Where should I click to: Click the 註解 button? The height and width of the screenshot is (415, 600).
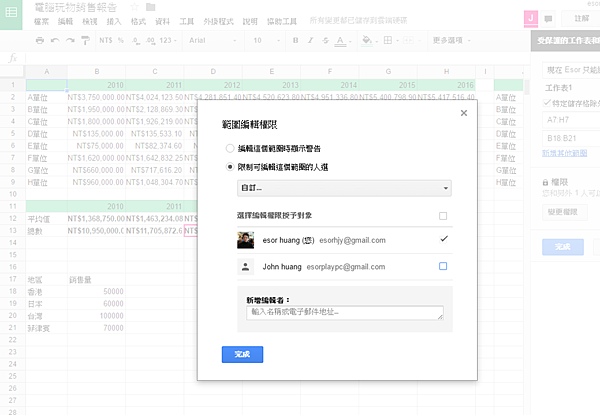(x=580, y=19)
